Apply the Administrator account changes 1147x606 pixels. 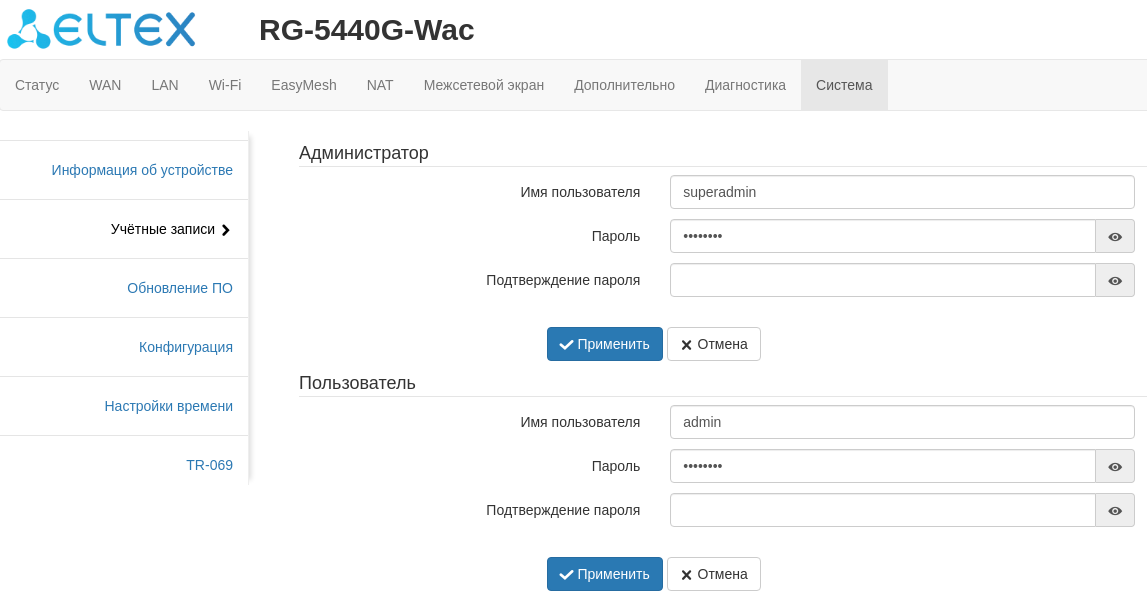(604, 344)
